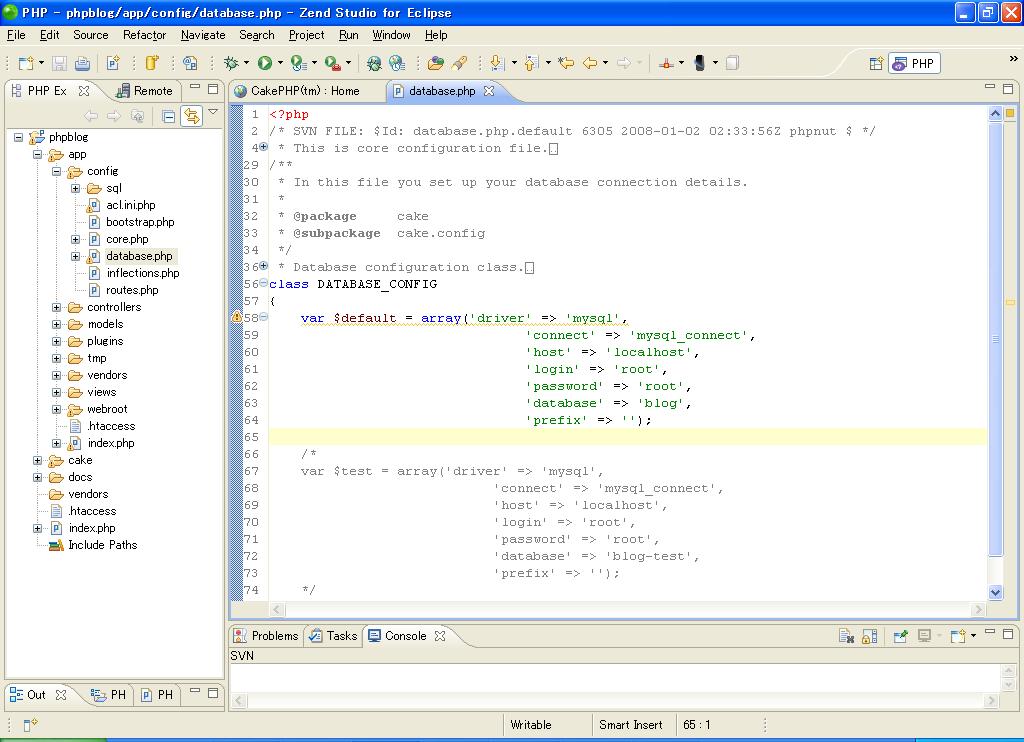Open the Refactor menu
Image resolution: width=1024 pixels, height=742 pixels.
click(x=144, y=35)
